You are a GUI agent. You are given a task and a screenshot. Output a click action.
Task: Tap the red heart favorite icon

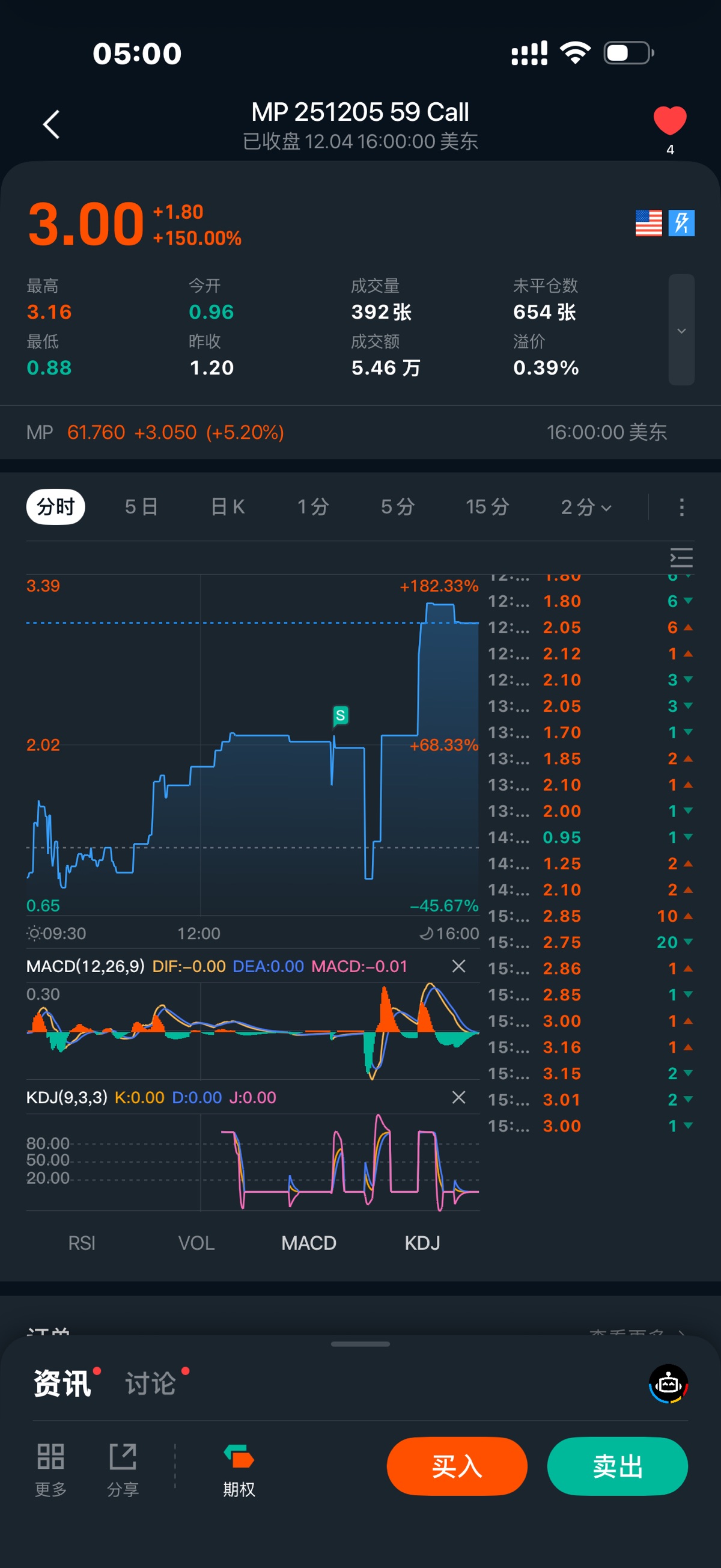tap(669, 120)
